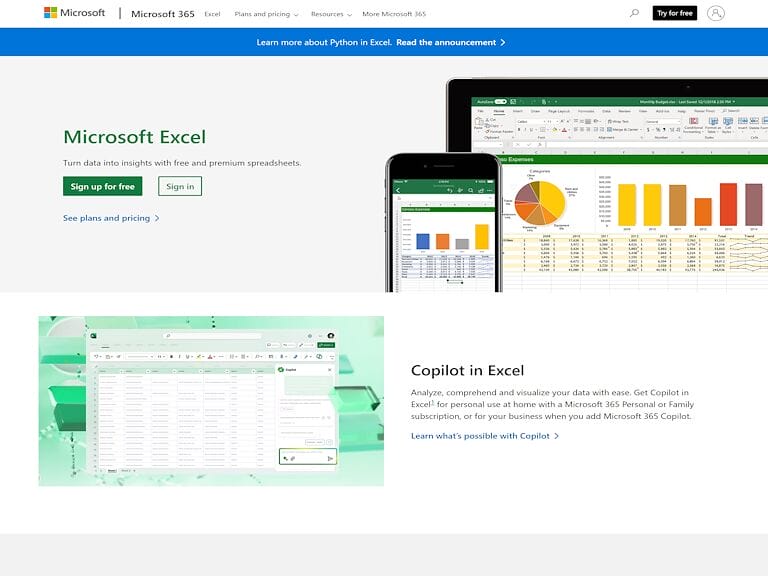The width and height of the screenshot is (768, 576).
Task: Click the Microsoft logo in the header
Action: [x=75, y=13]
